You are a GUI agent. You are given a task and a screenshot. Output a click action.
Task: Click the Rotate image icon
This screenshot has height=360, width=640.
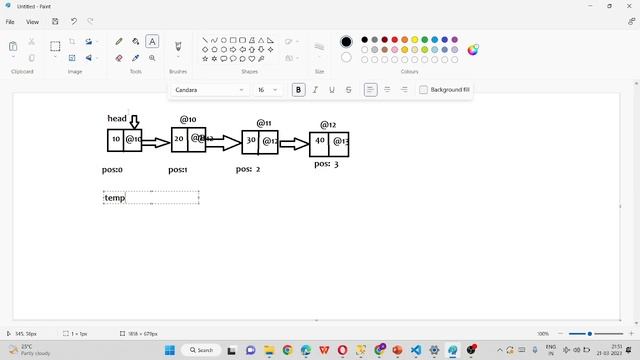click(x=89, y=41)
